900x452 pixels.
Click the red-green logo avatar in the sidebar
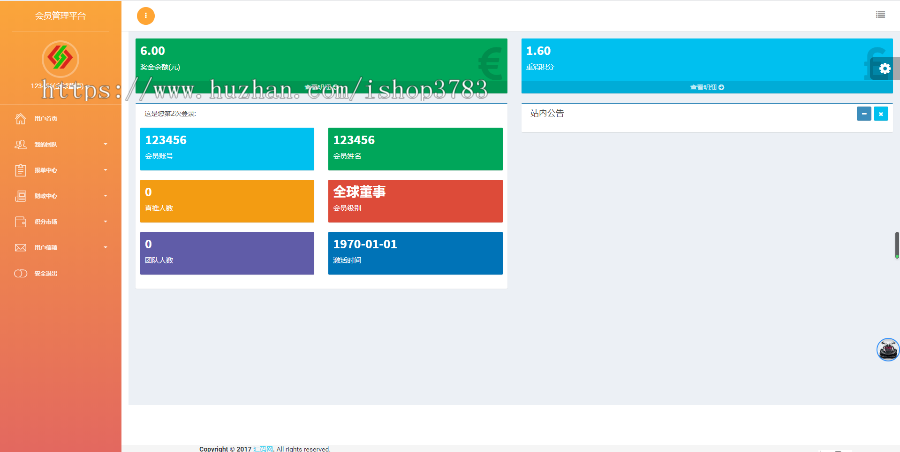click(x=60, y=59)
